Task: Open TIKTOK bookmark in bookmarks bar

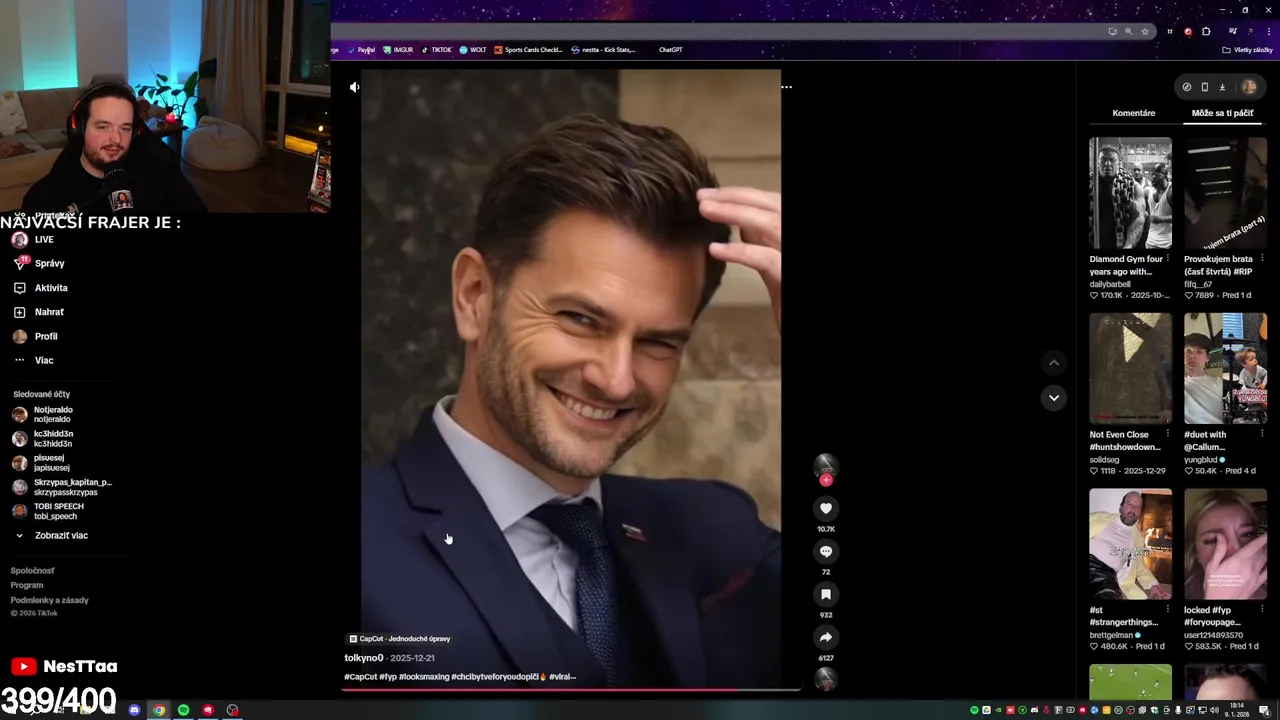Action: coord(437,49)
